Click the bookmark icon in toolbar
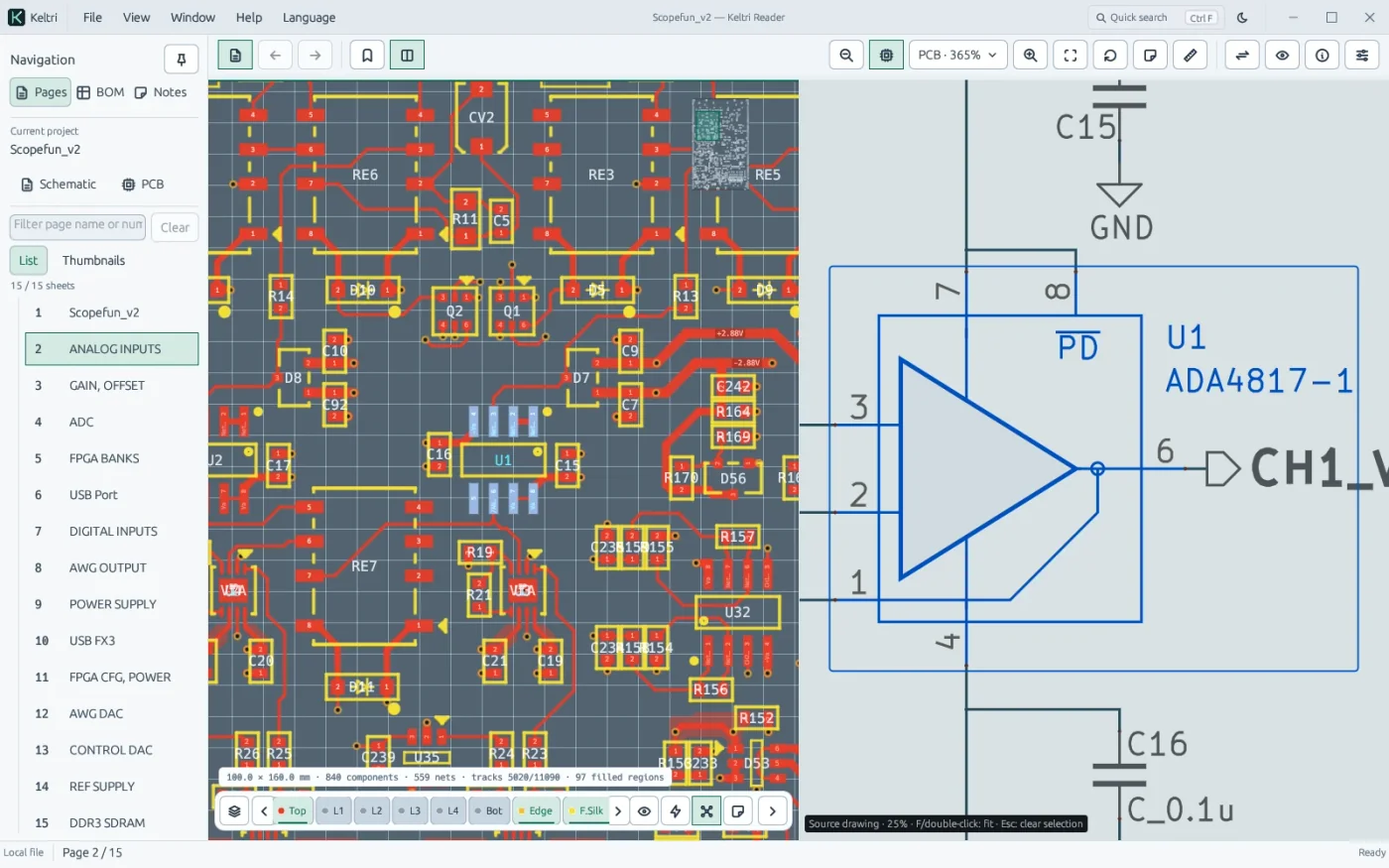Viewport: 1389px width, 868px height. [367, 56]
